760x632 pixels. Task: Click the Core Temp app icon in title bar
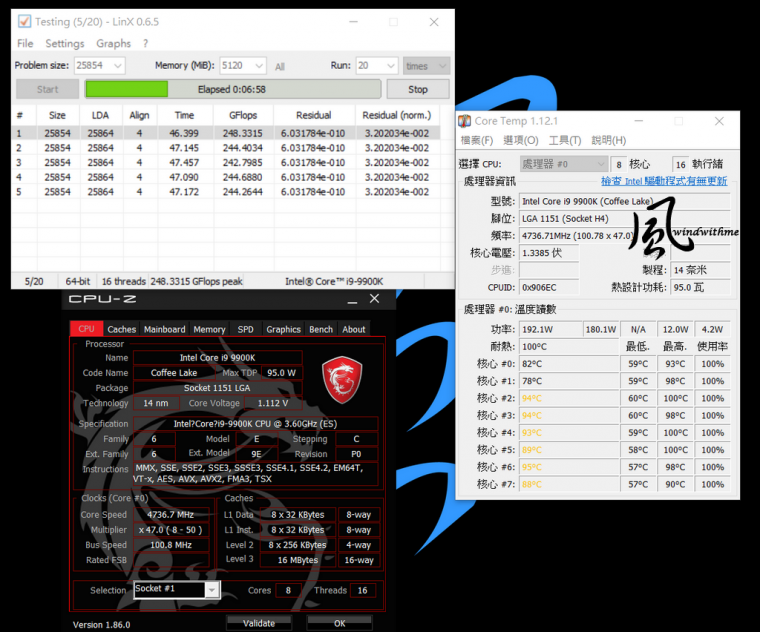465,121
